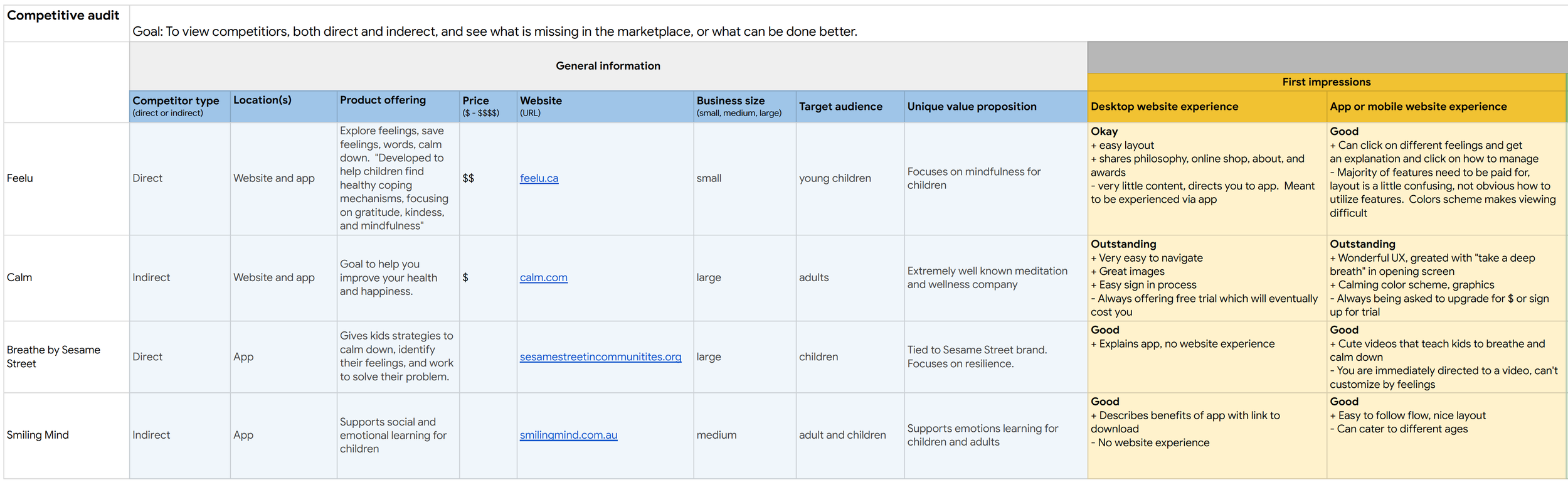
Task: Select the Location(s) column header
Action: tap(283, 106)
